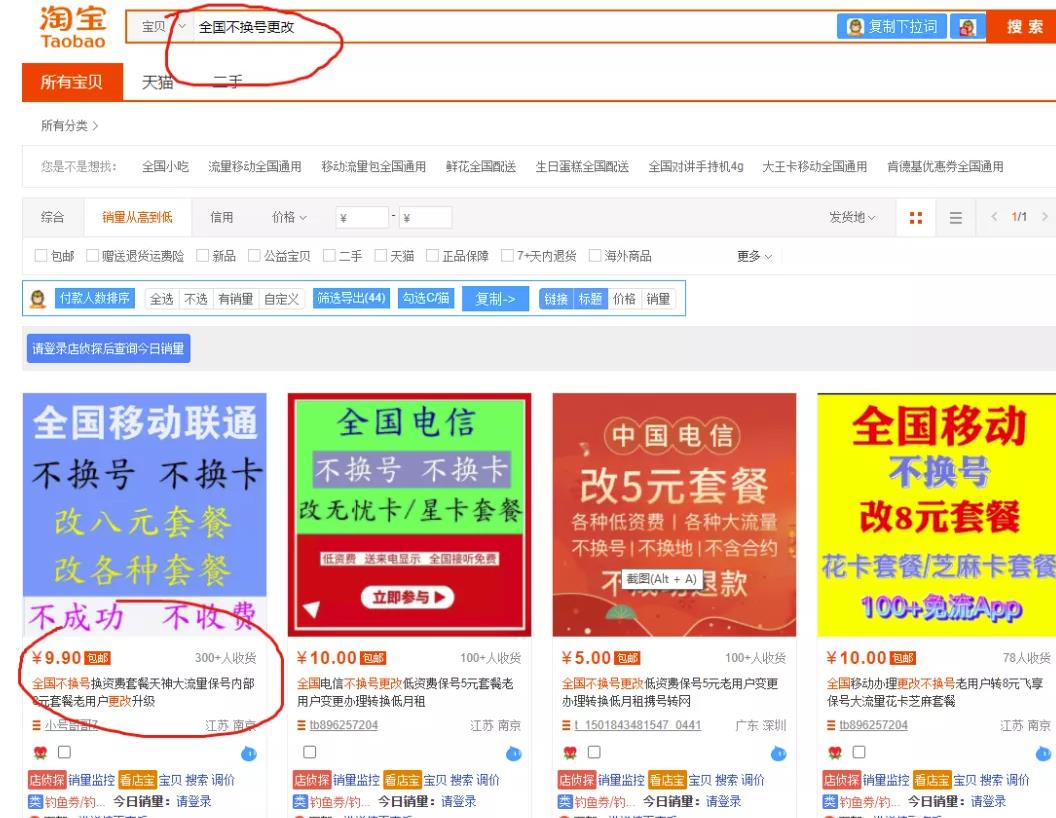The image size is (1056, 818).
Task: Expand the 更多 filter options
Action: pos(754,256)
